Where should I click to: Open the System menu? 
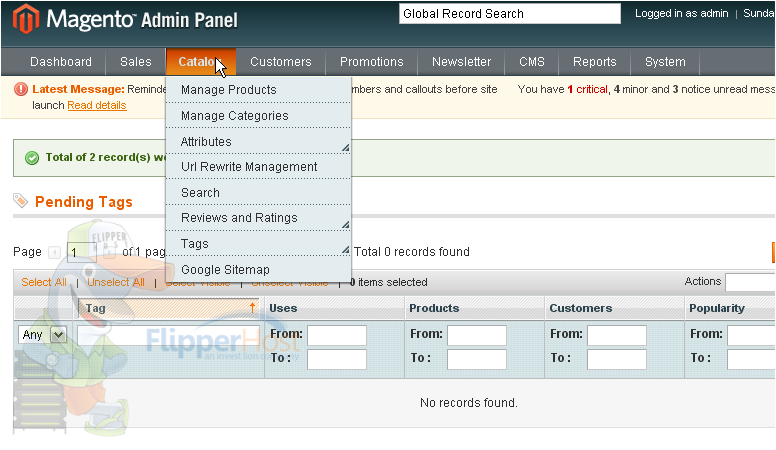(x=665, y=62)
